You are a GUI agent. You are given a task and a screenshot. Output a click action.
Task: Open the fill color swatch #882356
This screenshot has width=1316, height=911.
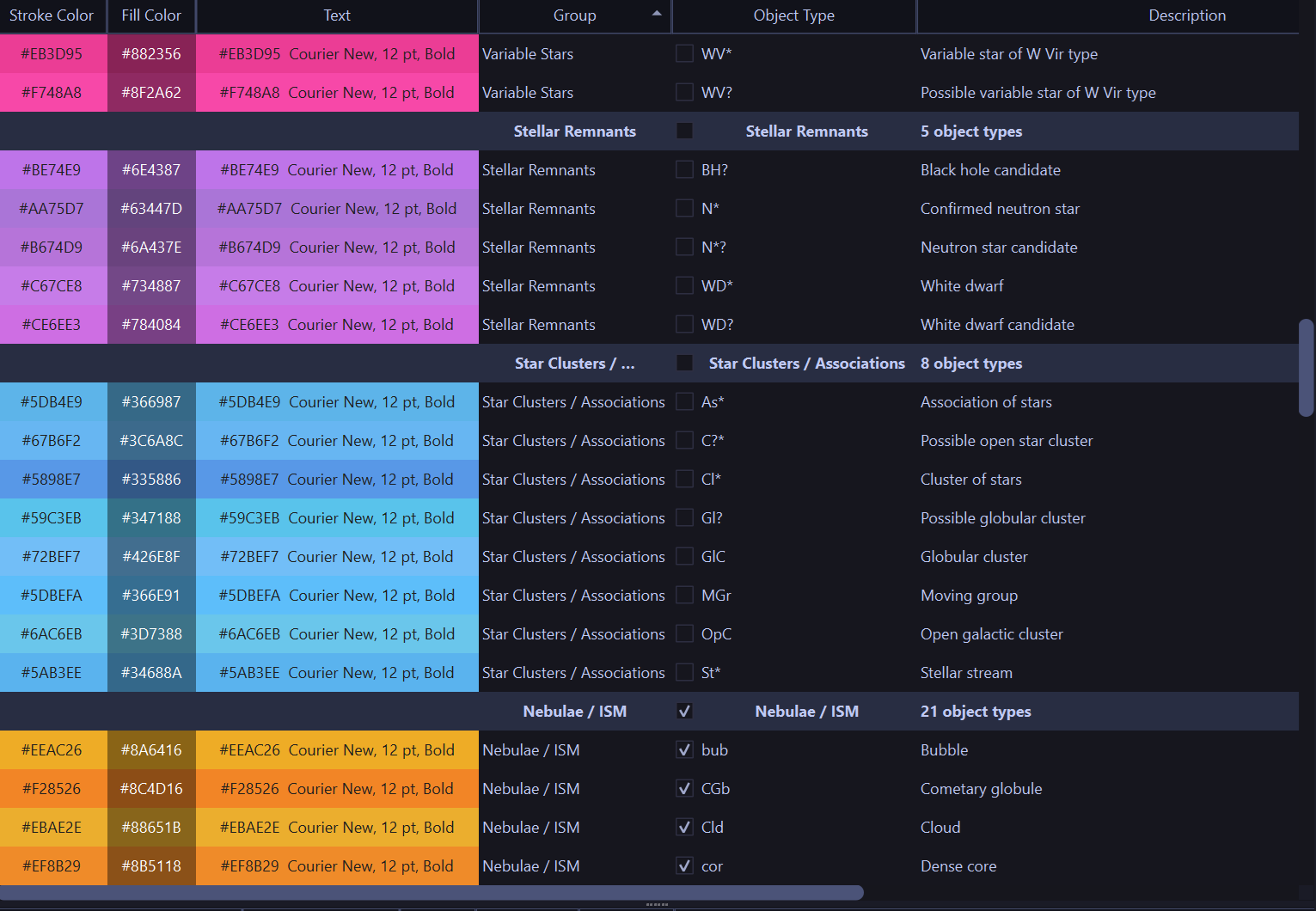pos(151,53)
